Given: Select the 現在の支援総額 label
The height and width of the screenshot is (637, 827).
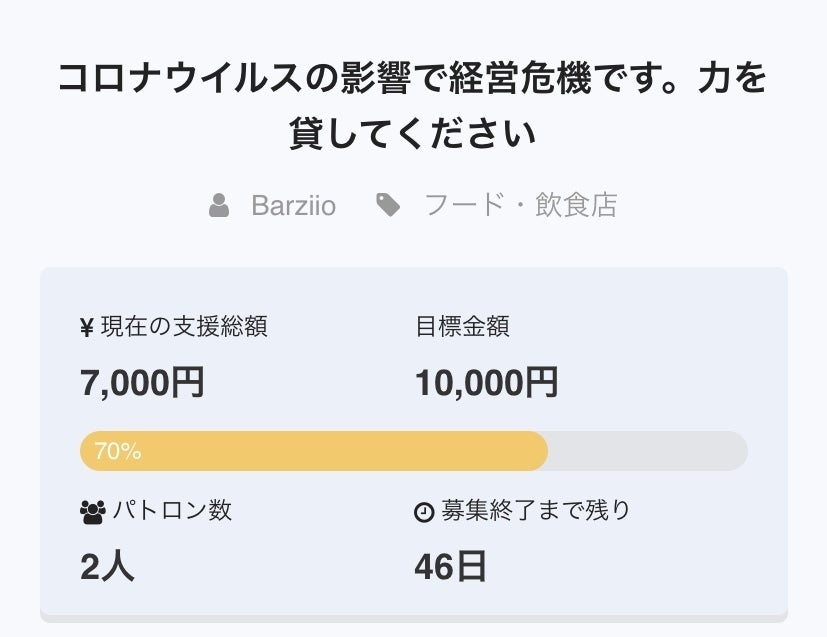Looking at the screenshot, I should (184, 327).
